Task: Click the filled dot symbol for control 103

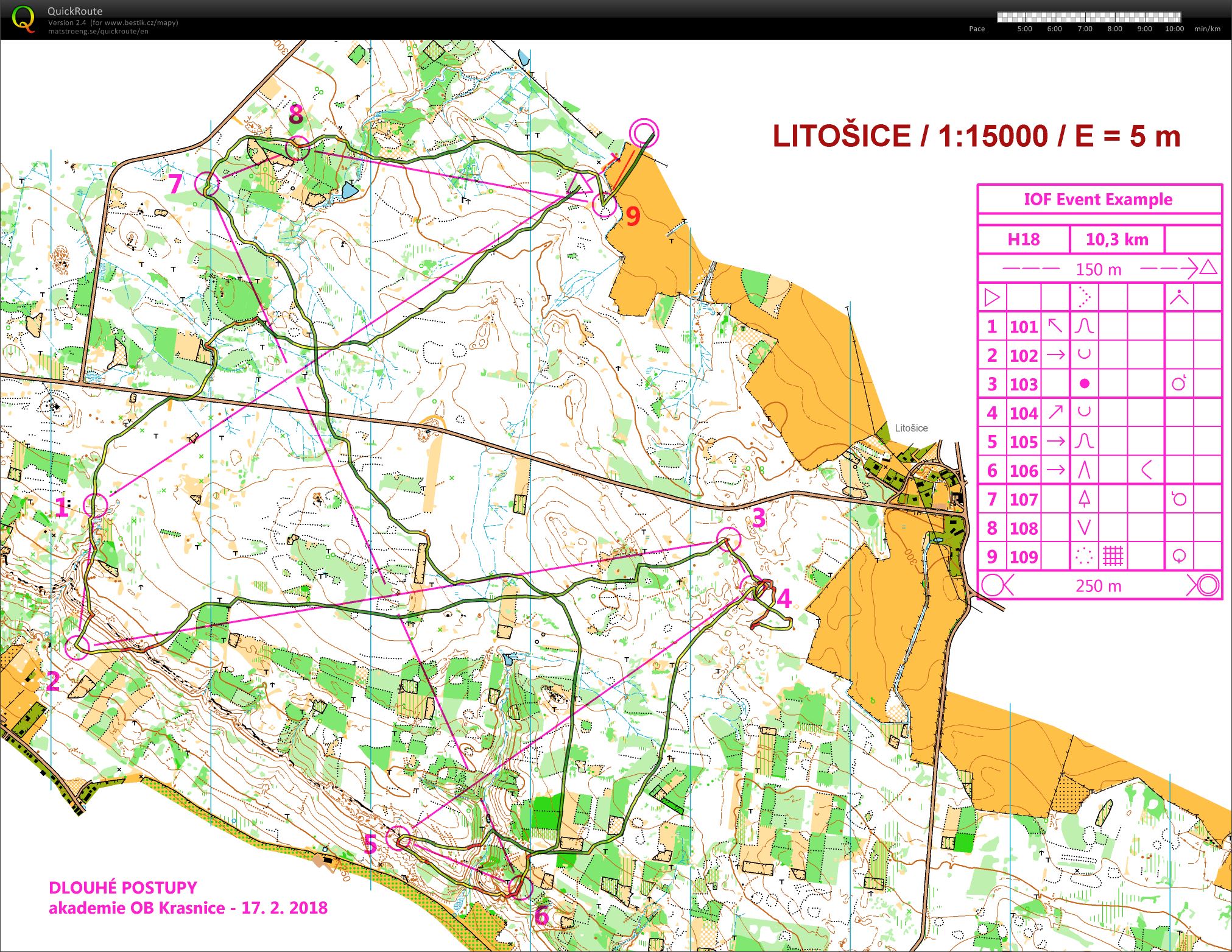Action: click(x=1084, y=384)
